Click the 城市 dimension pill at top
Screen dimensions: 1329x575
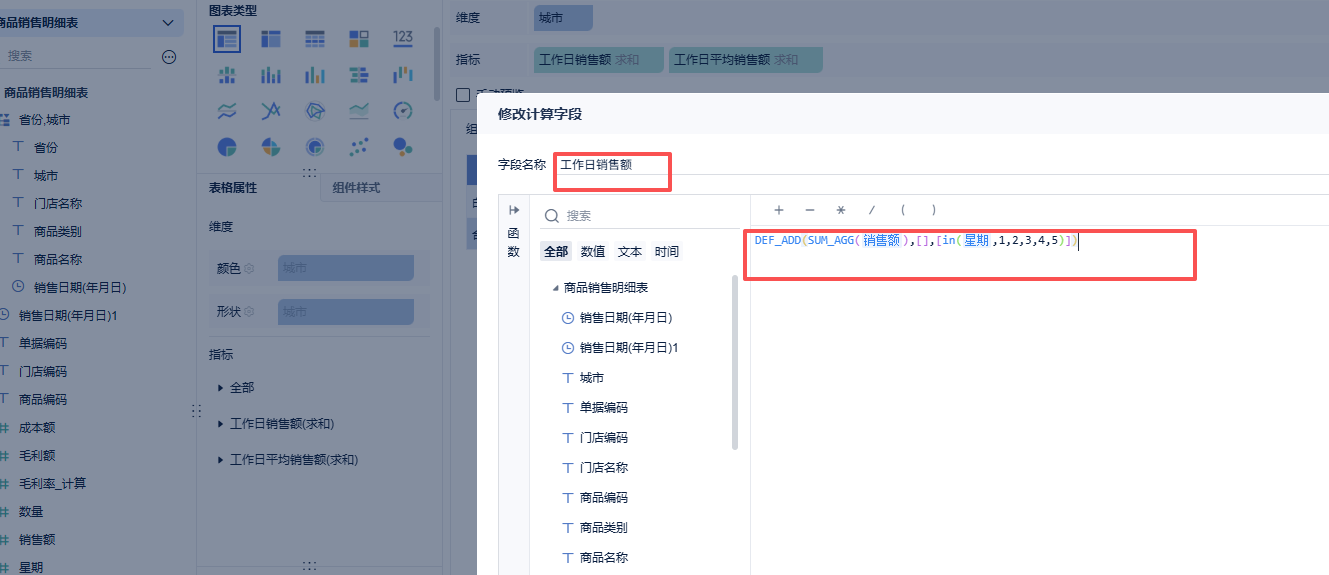coord(563,17)
